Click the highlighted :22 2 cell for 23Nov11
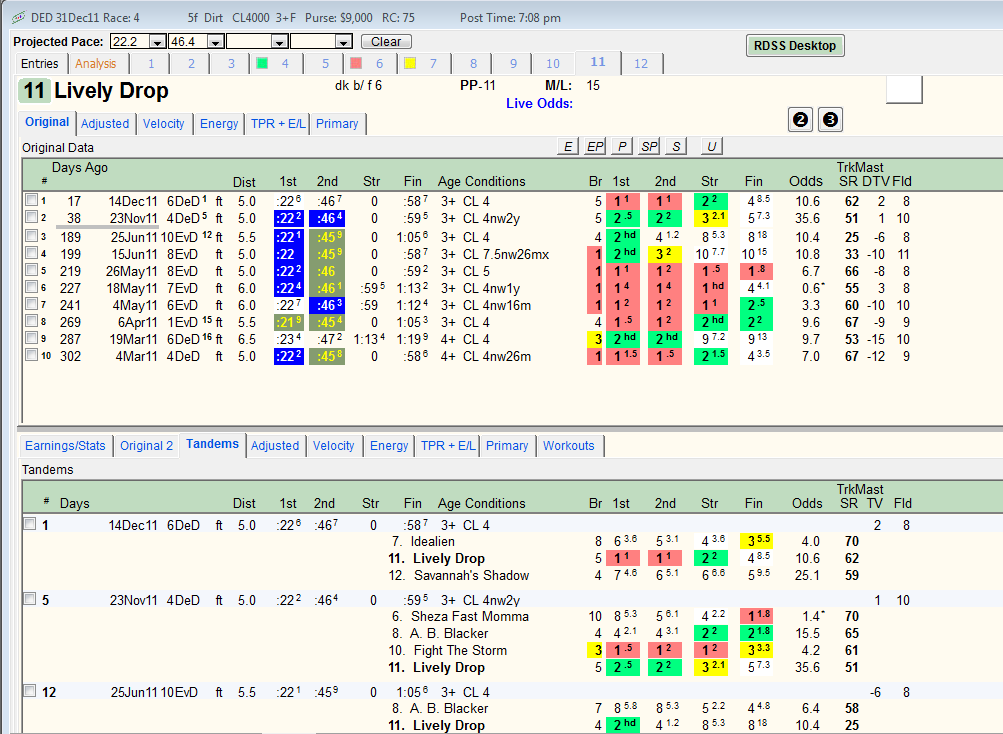Screen dimensions: 1003x734 pyautogui.click(x=288, y=218)
